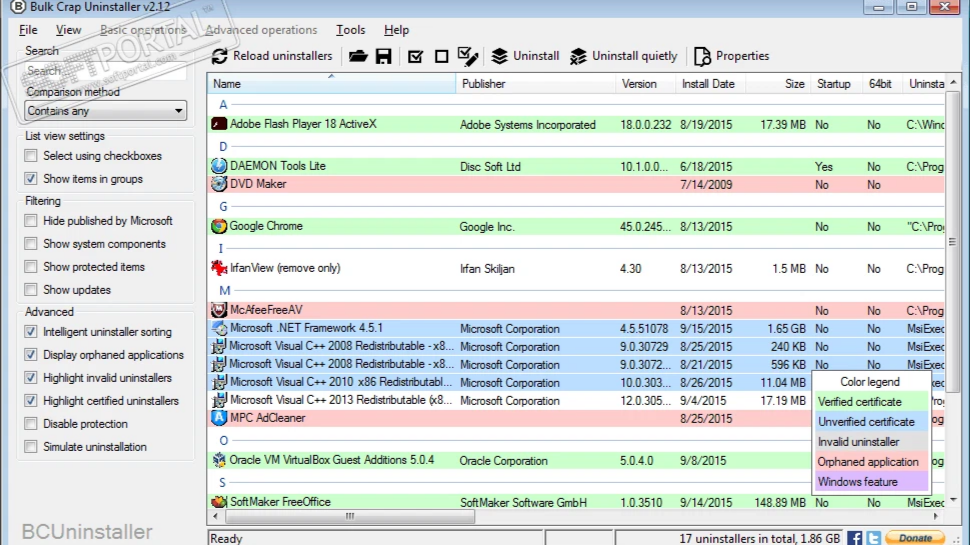Toggle Display orphaned applications

point(30,354)
